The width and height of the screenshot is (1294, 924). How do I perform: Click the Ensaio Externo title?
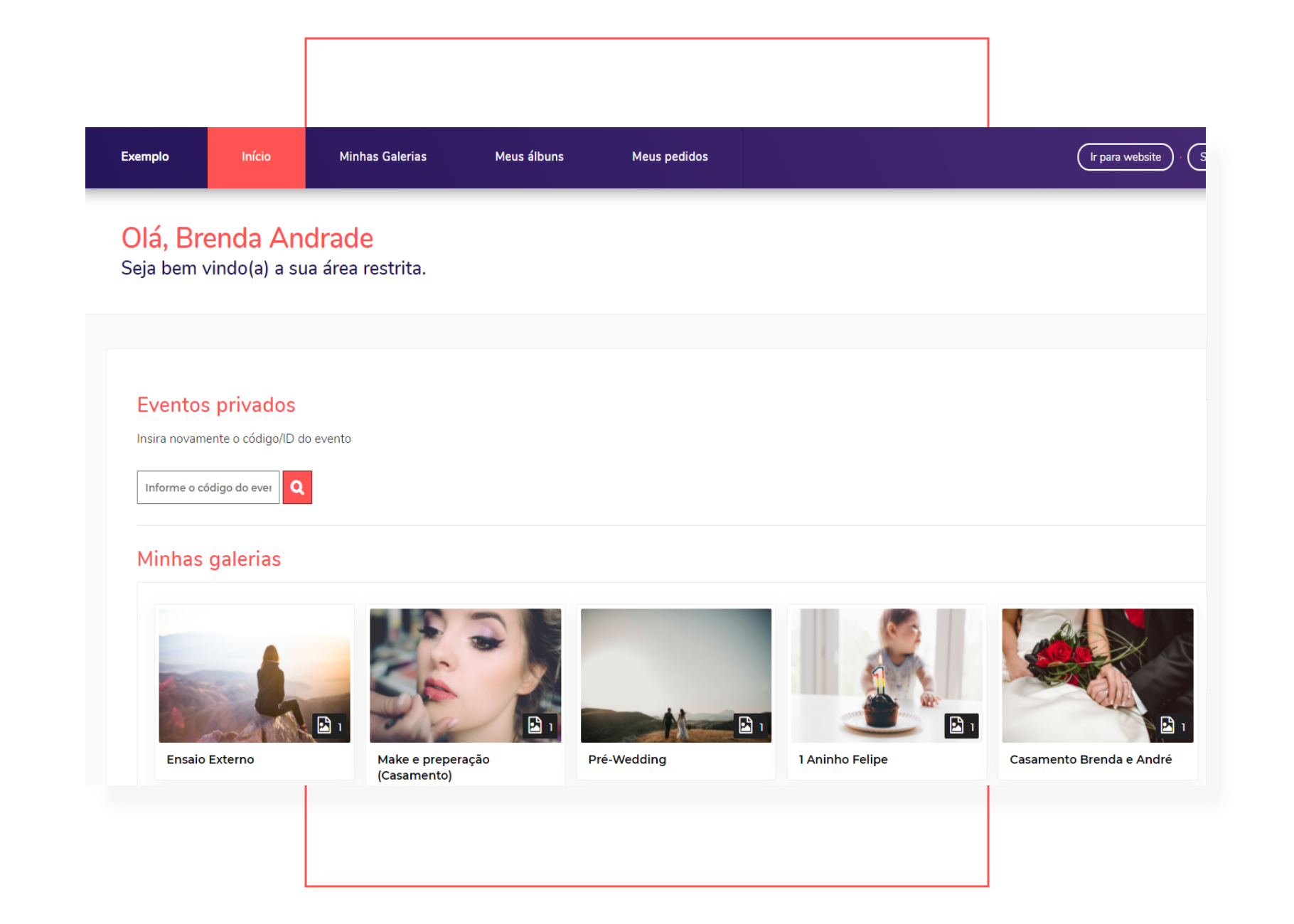point(210,760)
